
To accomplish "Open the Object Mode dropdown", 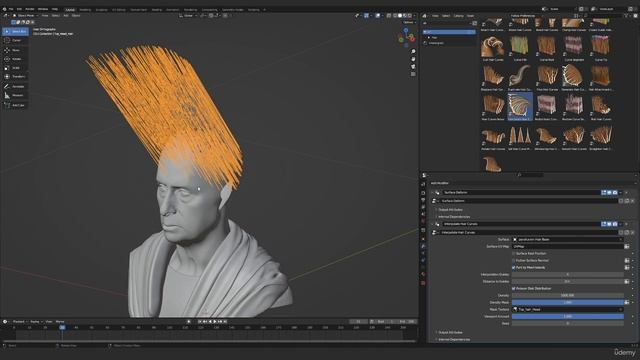I will click(25, 16).
